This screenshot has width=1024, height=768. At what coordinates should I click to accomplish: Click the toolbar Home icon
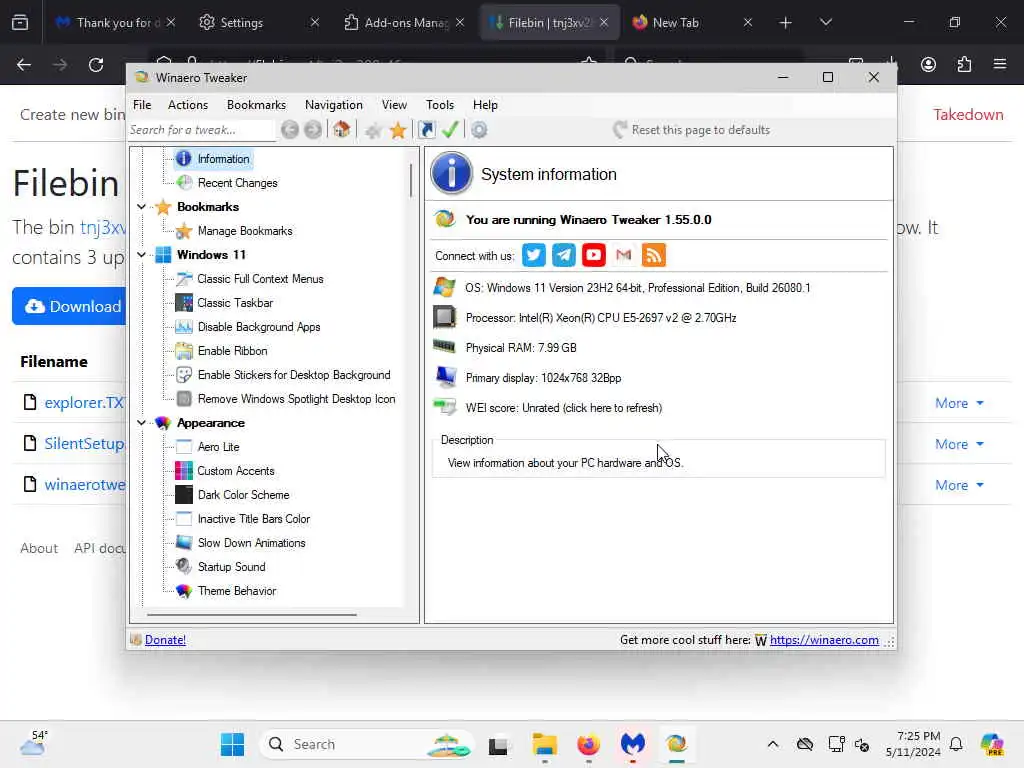pyautogui.click(x=342, y=130)
